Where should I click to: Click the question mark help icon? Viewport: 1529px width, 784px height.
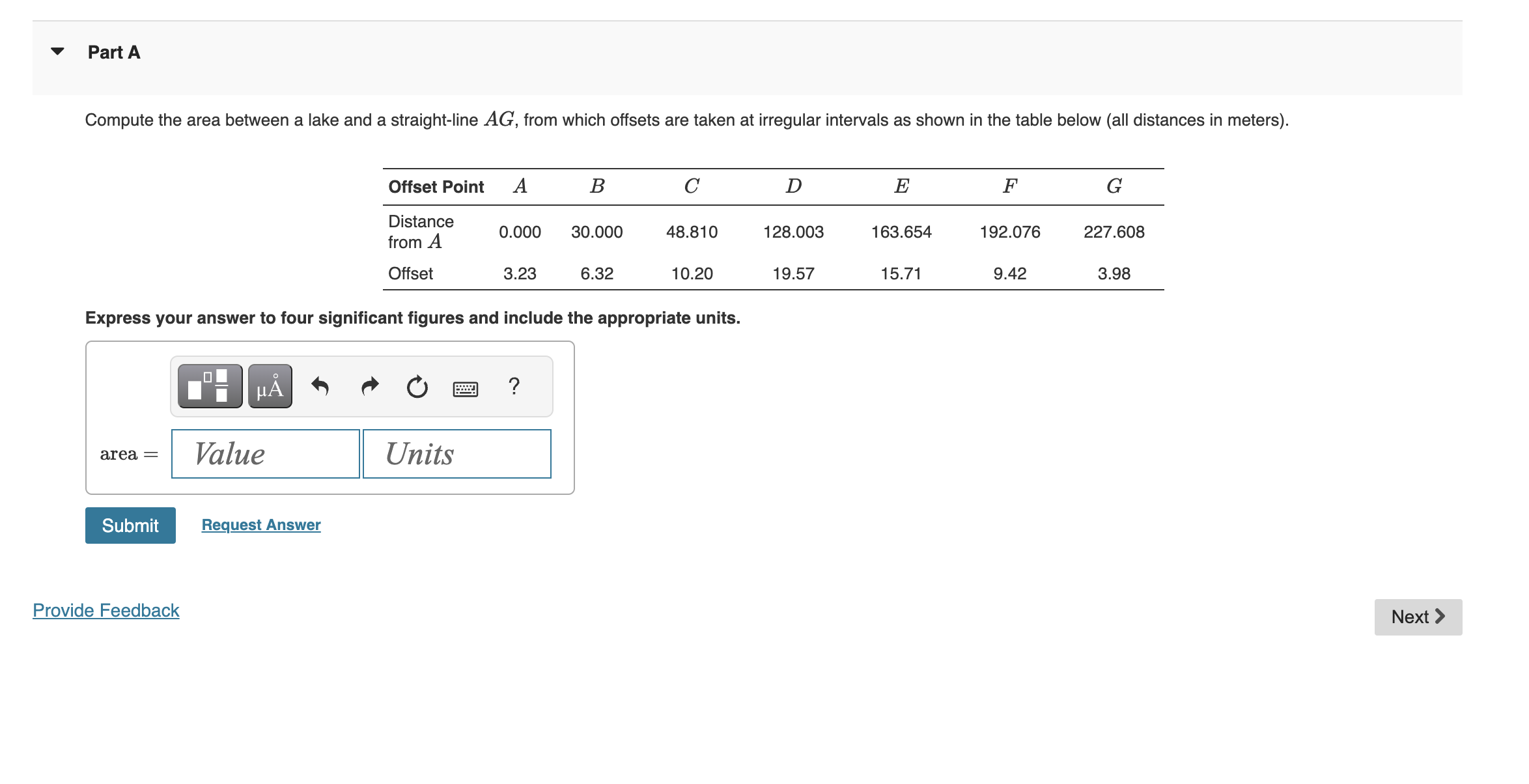click(x=514, y=387)
